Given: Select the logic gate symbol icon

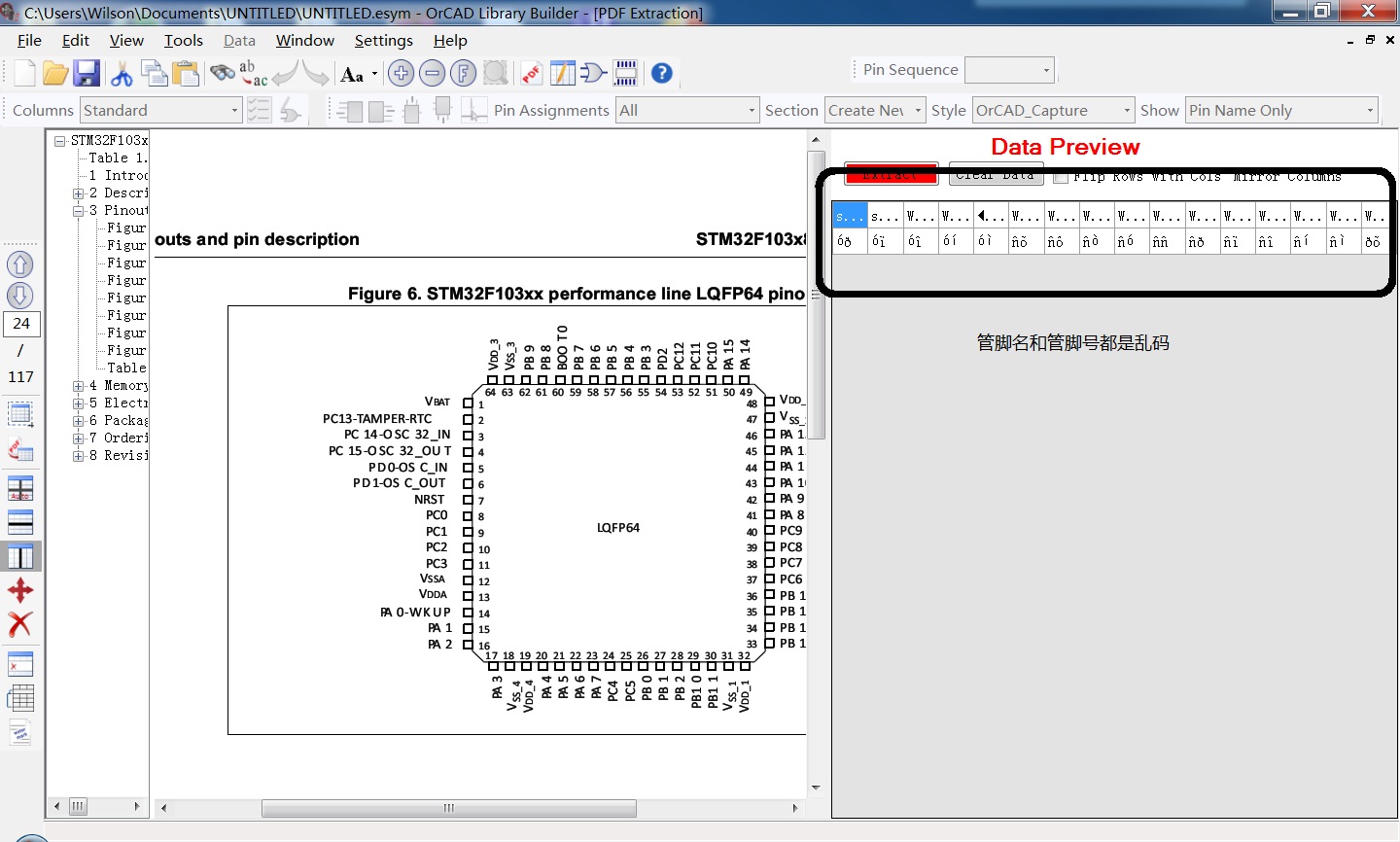Looking at the screenshot, I should pos(593,73).
